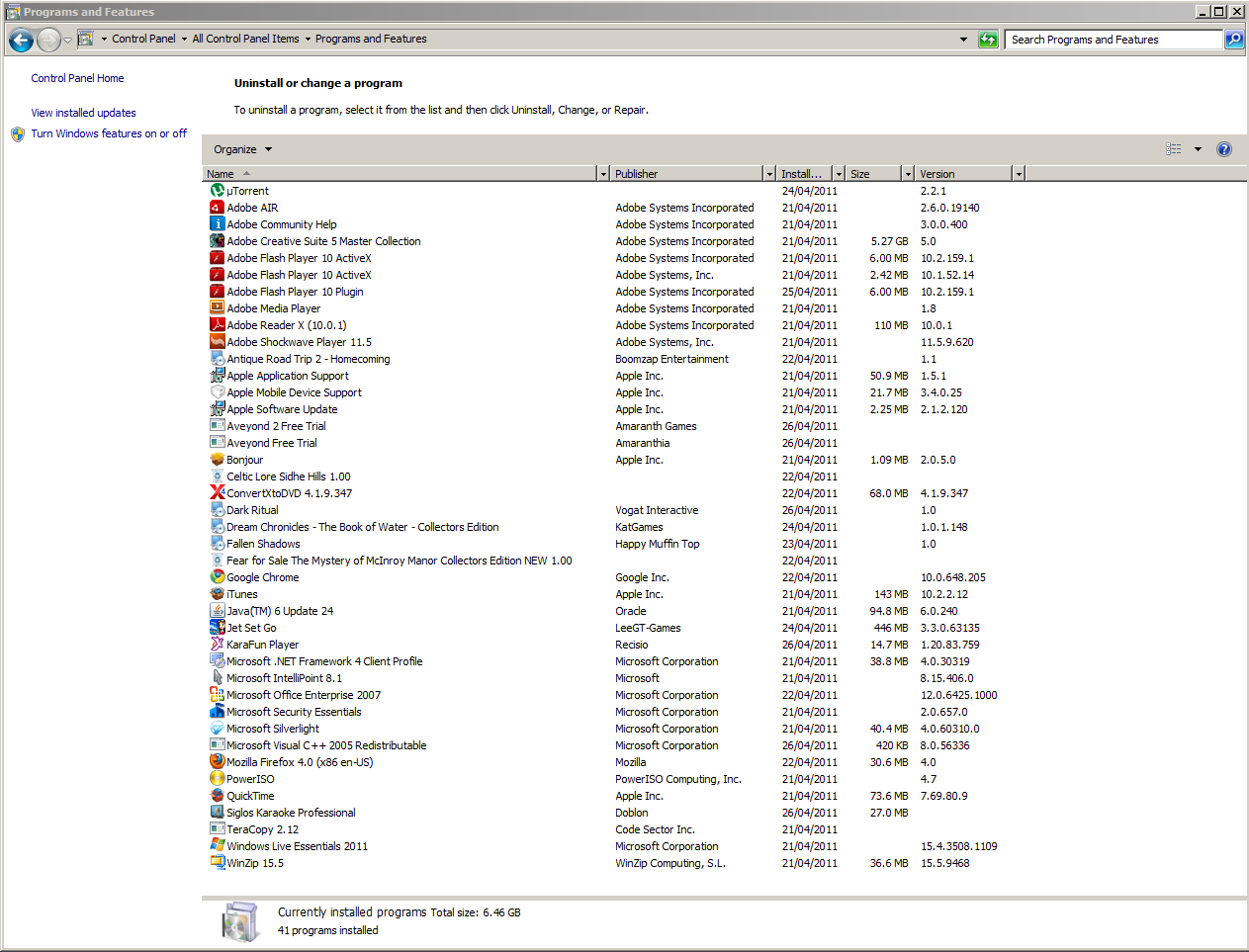Click the search magnifier icon
1249x952 pixels.
pos(1234,40)
